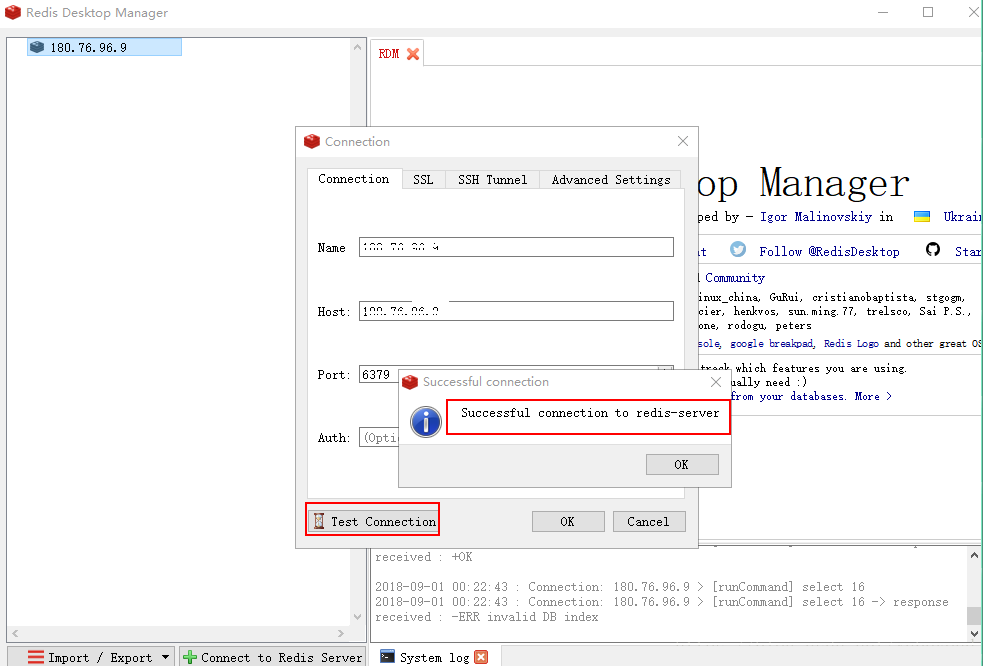This screenshot has height=666, width=986.
Task: Click Redis logo in Connection dialog title
Action: tap(312, 142)
